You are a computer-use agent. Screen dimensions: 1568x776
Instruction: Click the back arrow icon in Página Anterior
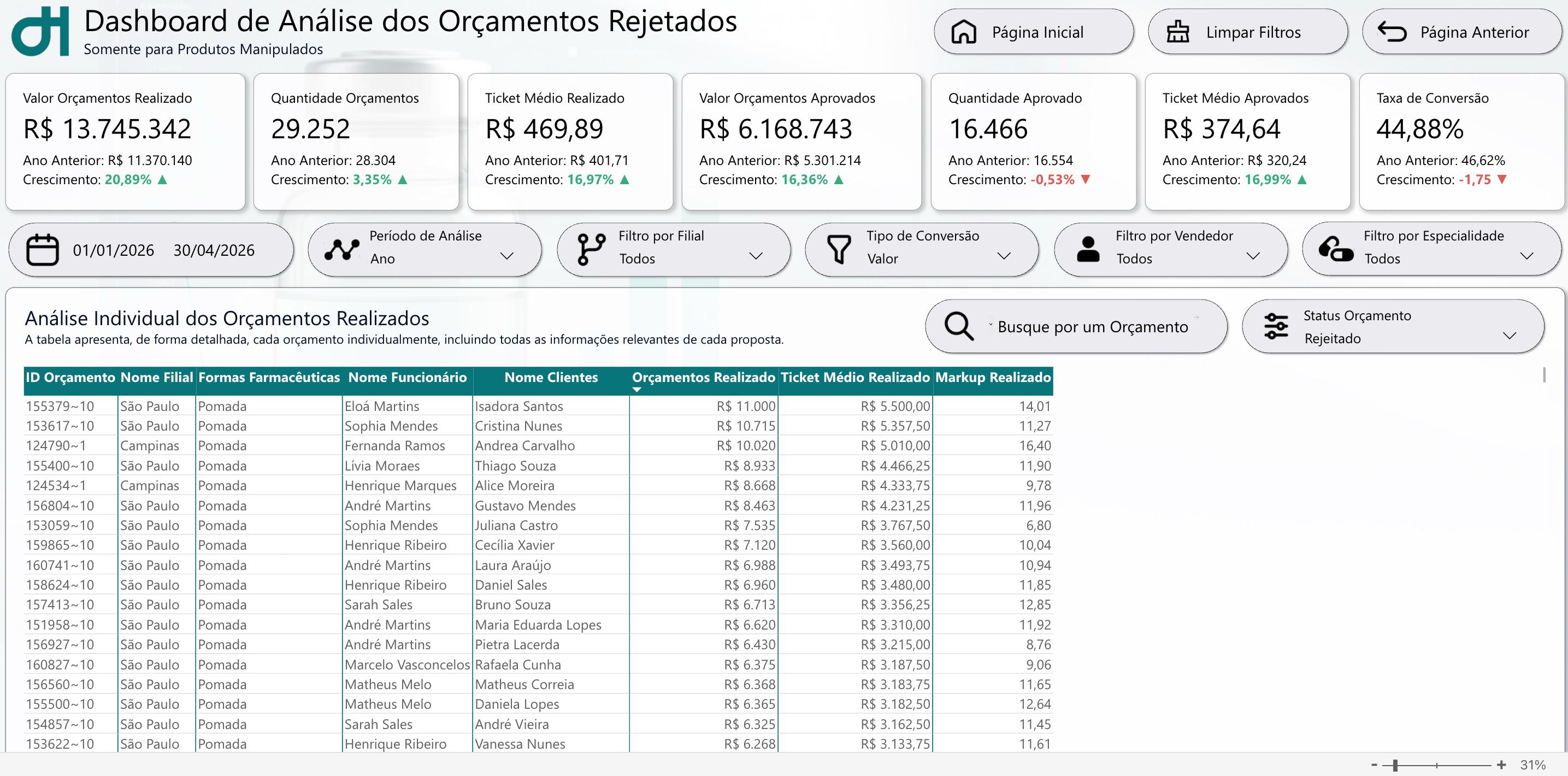[x=1392, y=32]
